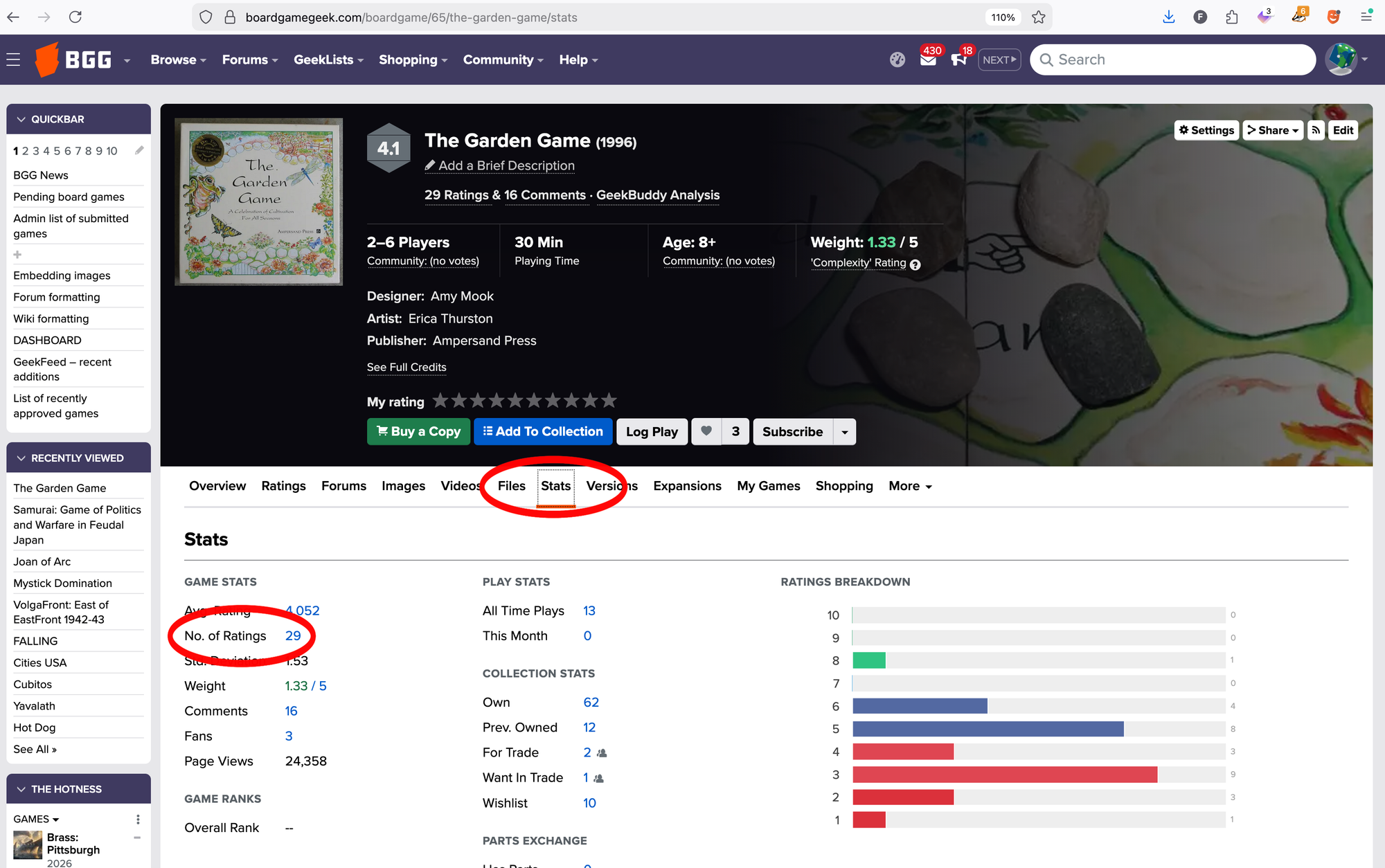Image resolution: width=1385 pixels, height=868 pixels.
Task: Click the Buy a Copy button
Action: click(418, 431)
